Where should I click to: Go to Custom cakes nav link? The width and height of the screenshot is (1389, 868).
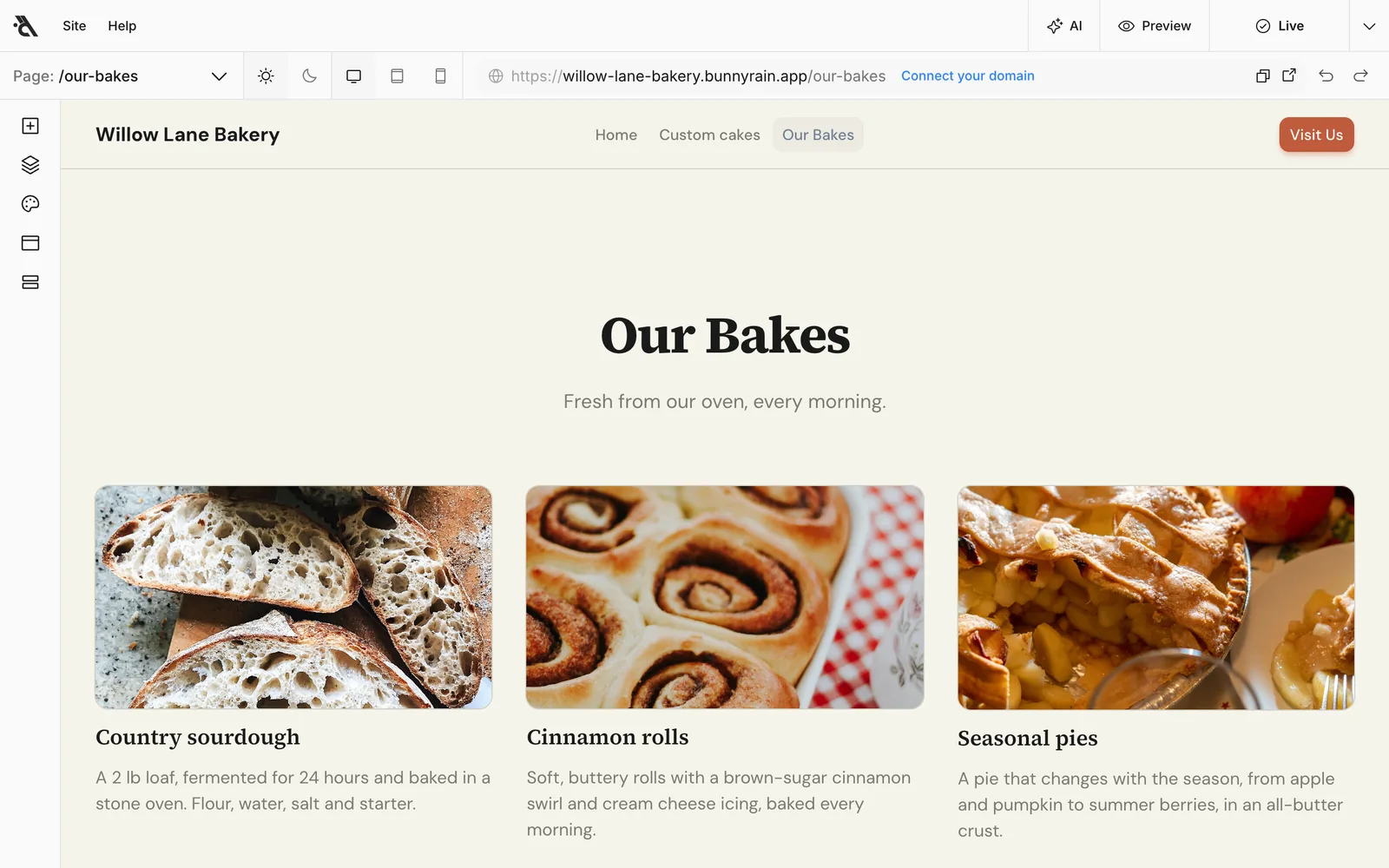coord(709,135)
